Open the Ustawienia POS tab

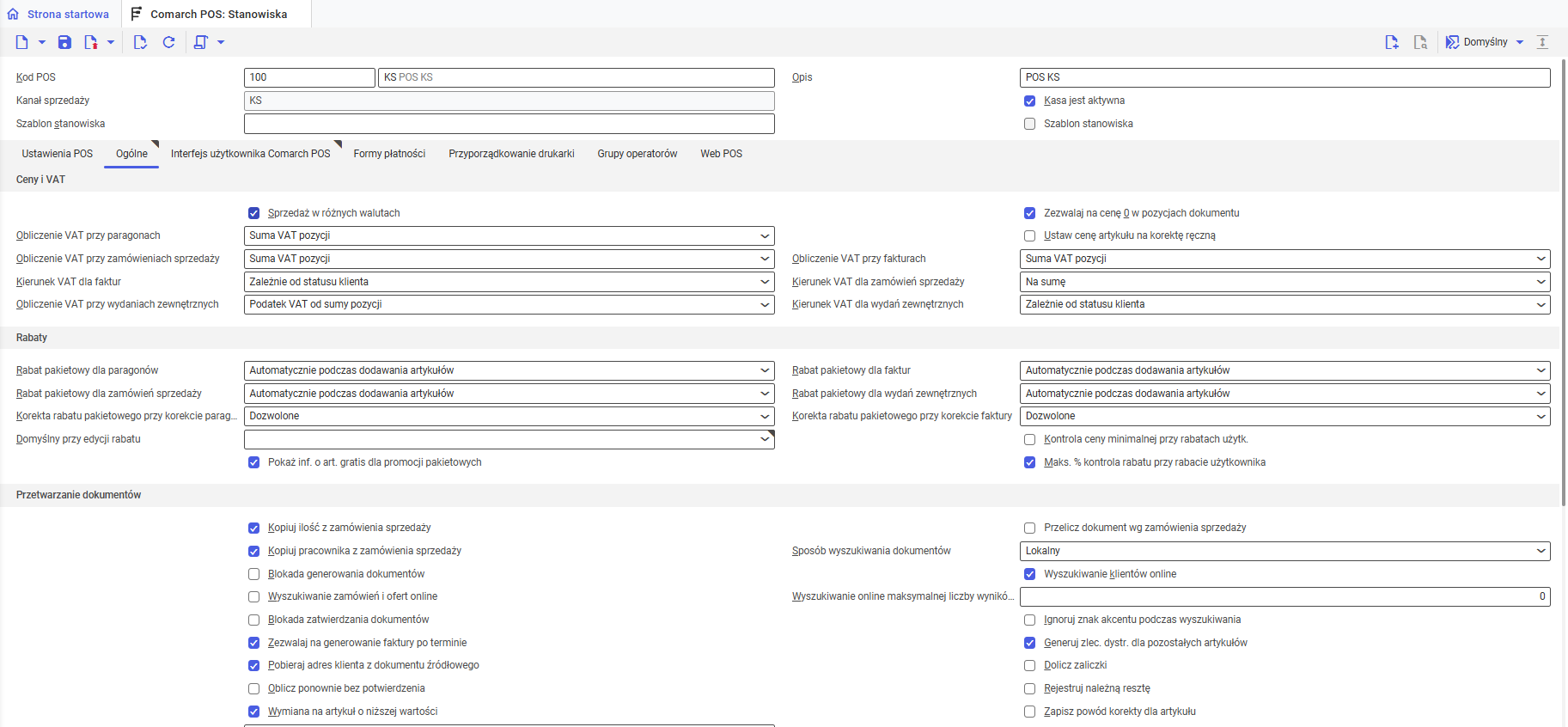[58, 154]
